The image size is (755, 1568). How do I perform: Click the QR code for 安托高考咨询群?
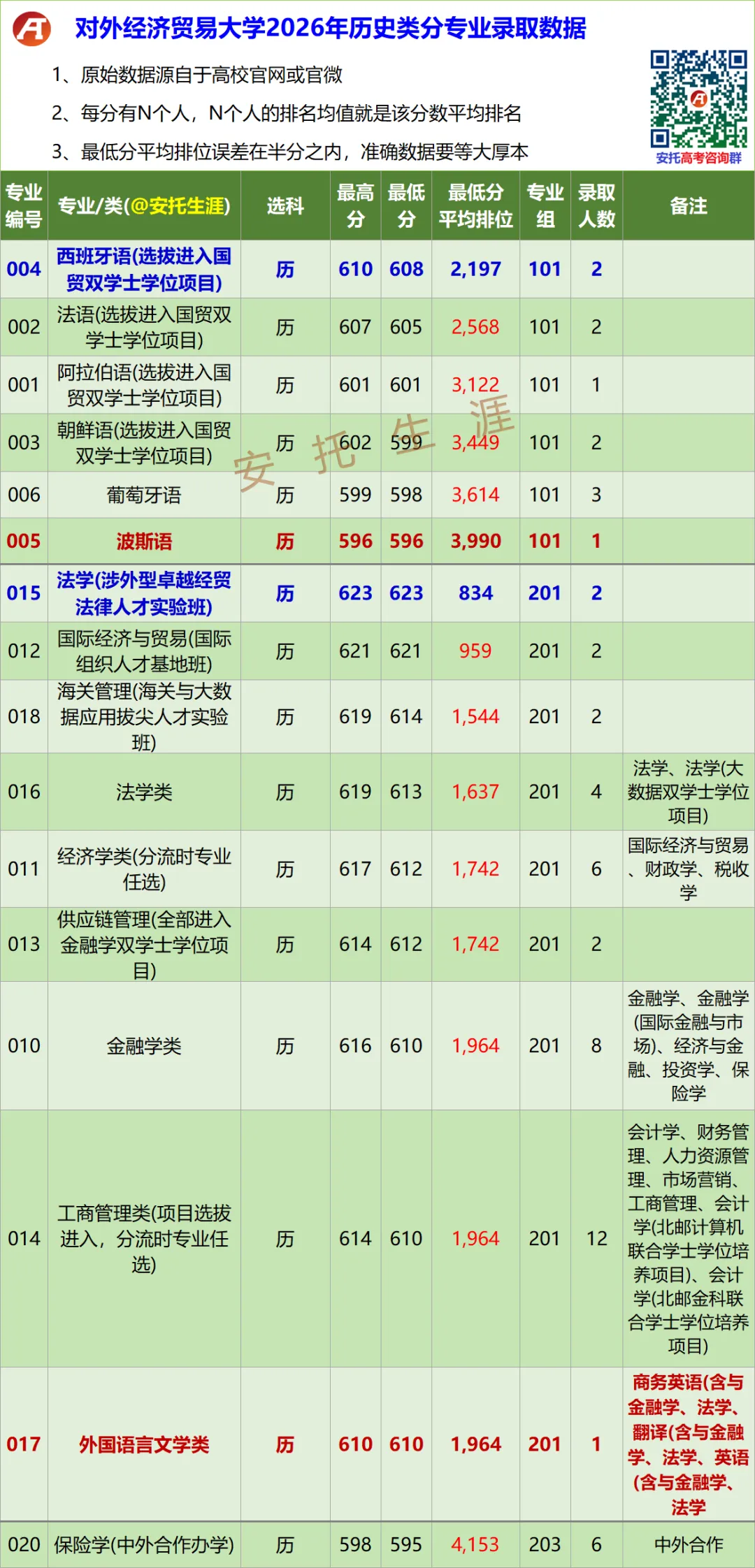(698, 99)
